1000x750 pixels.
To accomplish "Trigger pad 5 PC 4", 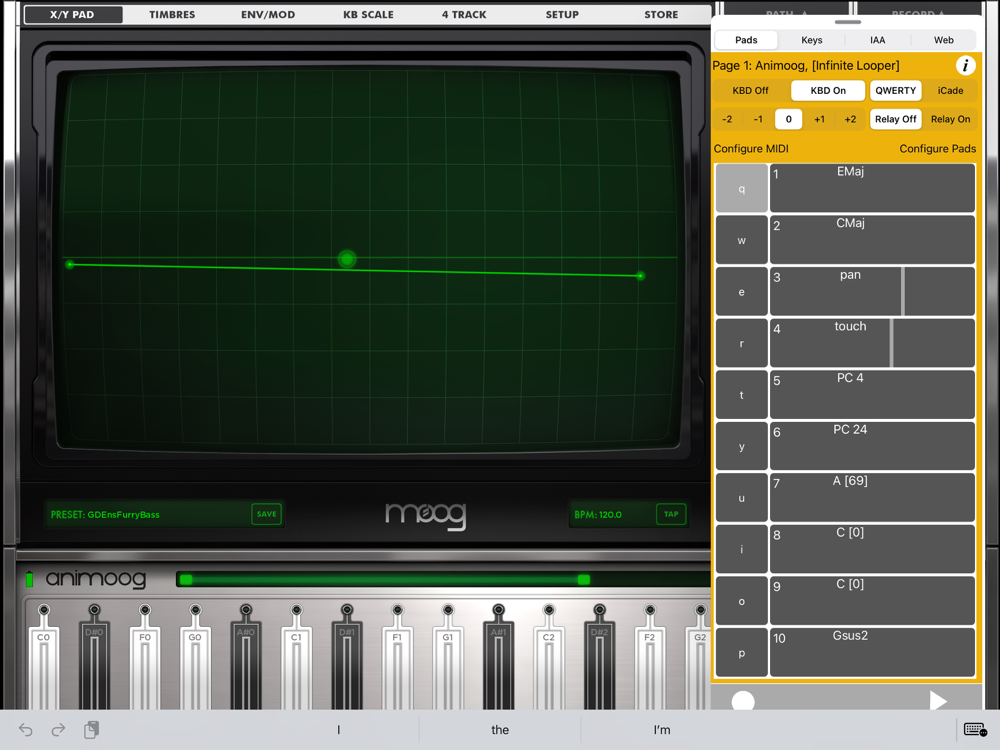I will point(872,395).
